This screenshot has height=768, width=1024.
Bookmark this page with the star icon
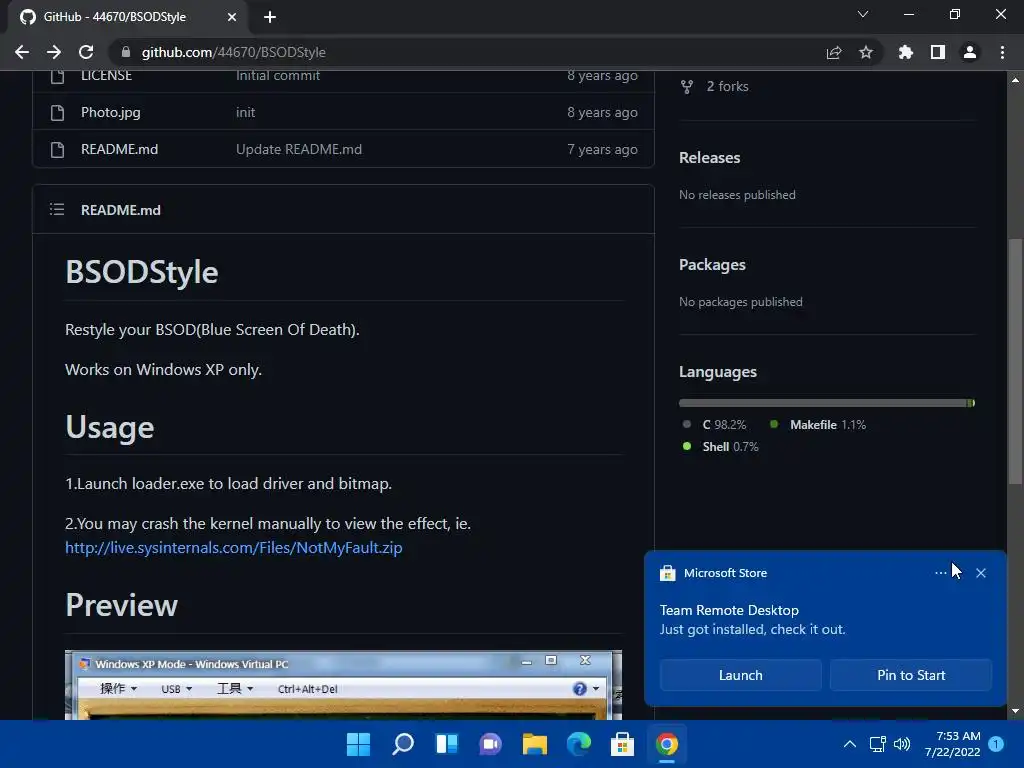866,52
